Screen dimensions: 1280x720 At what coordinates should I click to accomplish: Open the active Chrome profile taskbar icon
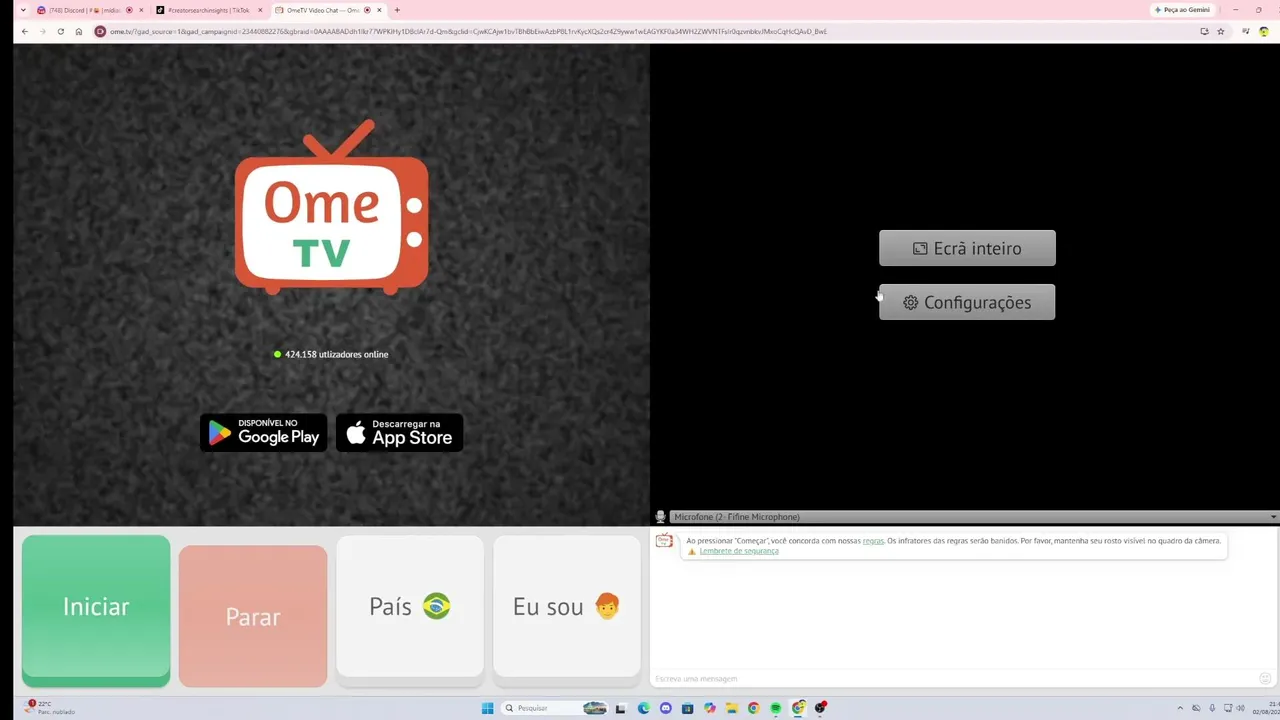[798, 708]
